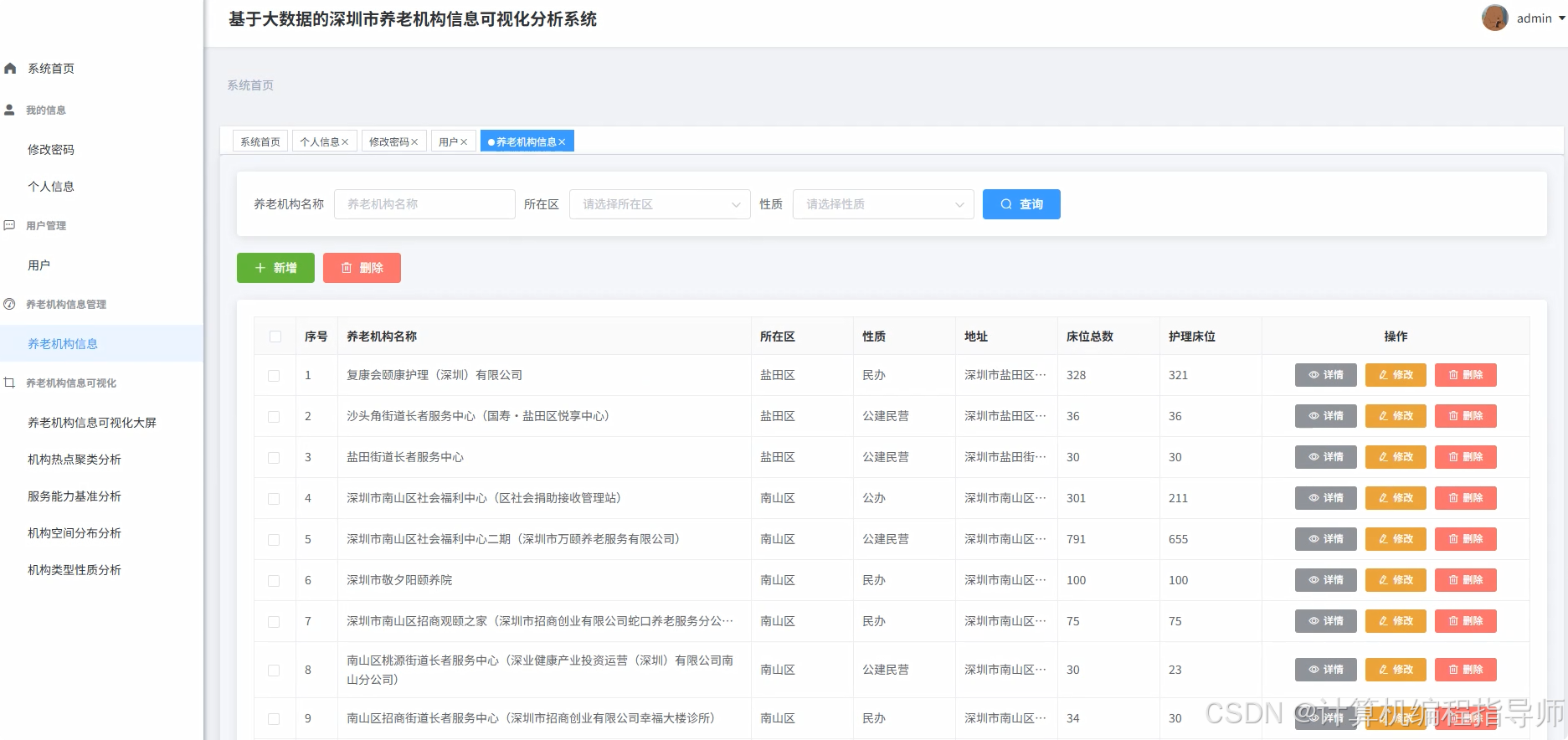Open the 请选择性质 dropdown
The image size is (1568, 740).
coord(883,204)
